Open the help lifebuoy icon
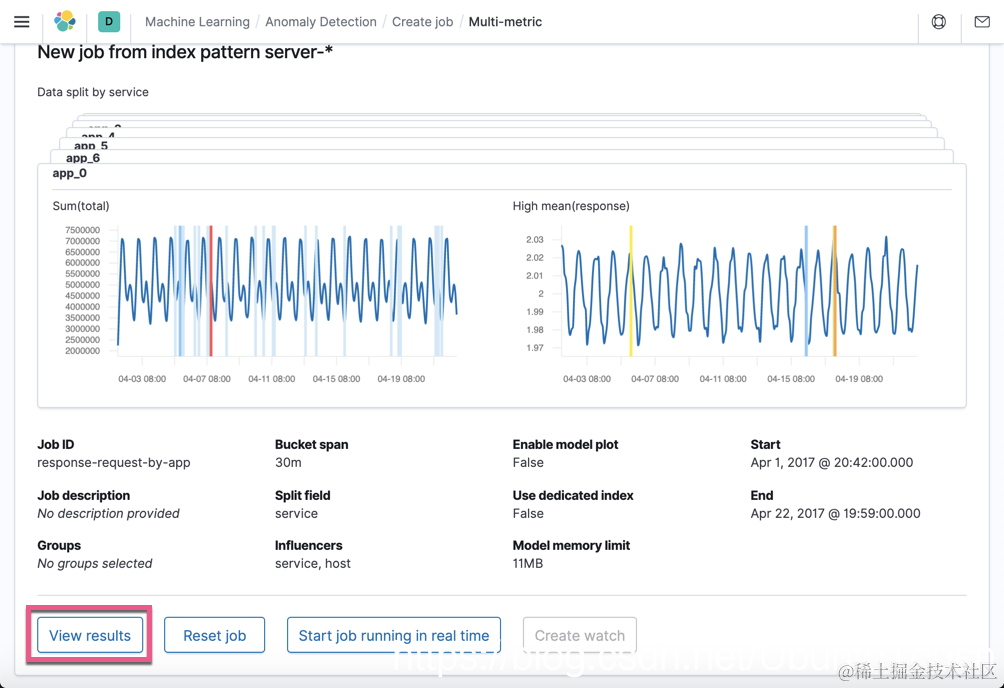This screenshot has width=1004, height=688. click(x=939, y=22)
